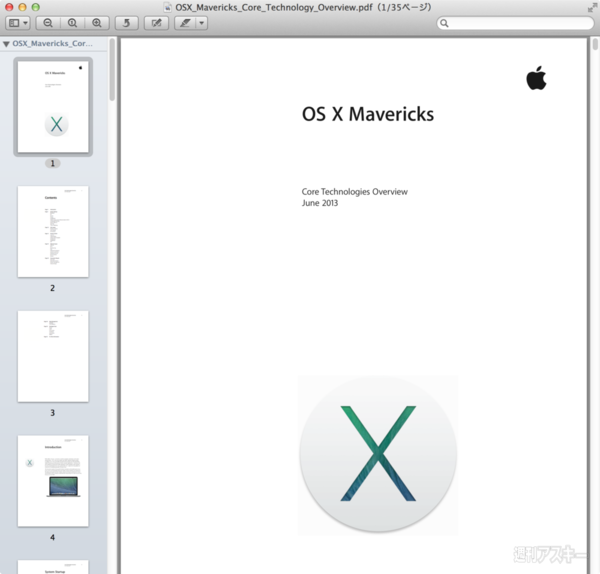Enter full screen with the arrows icon
600x574 pixels.
592,8
